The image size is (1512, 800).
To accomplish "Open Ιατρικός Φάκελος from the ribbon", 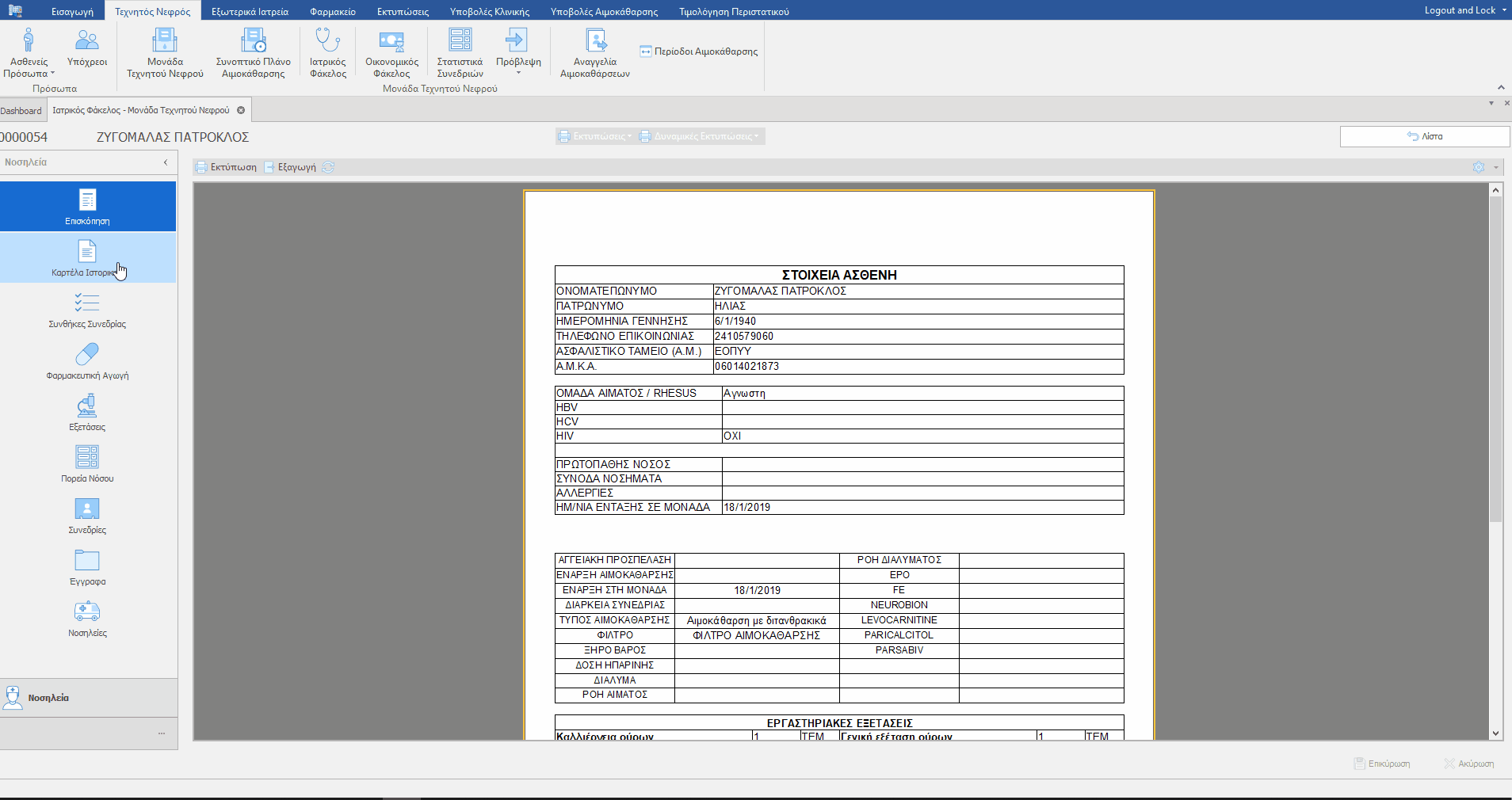I will pos(327,52).
